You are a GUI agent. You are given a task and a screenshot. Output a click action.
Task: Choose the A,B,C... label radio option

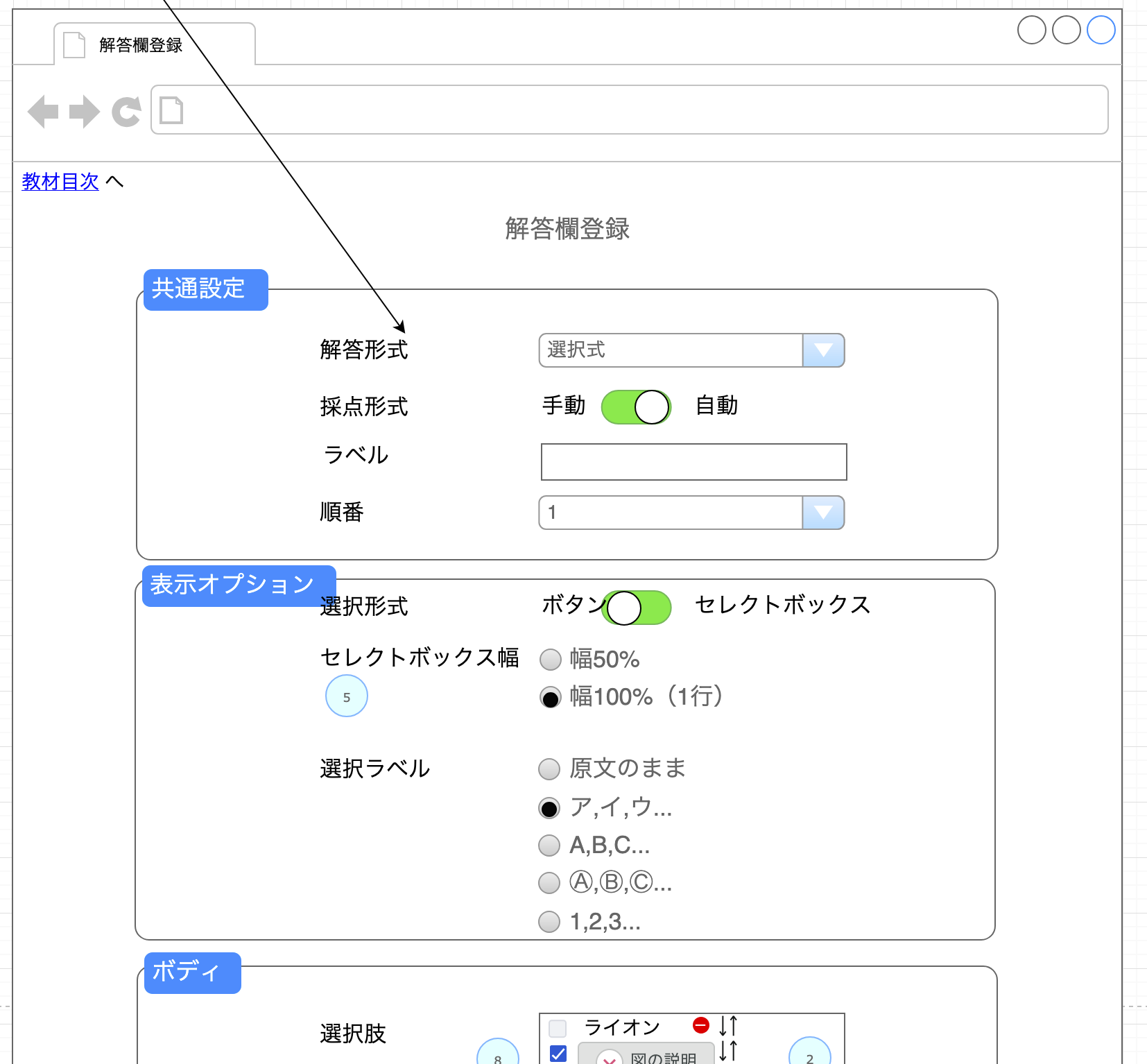tap(549, 846)
